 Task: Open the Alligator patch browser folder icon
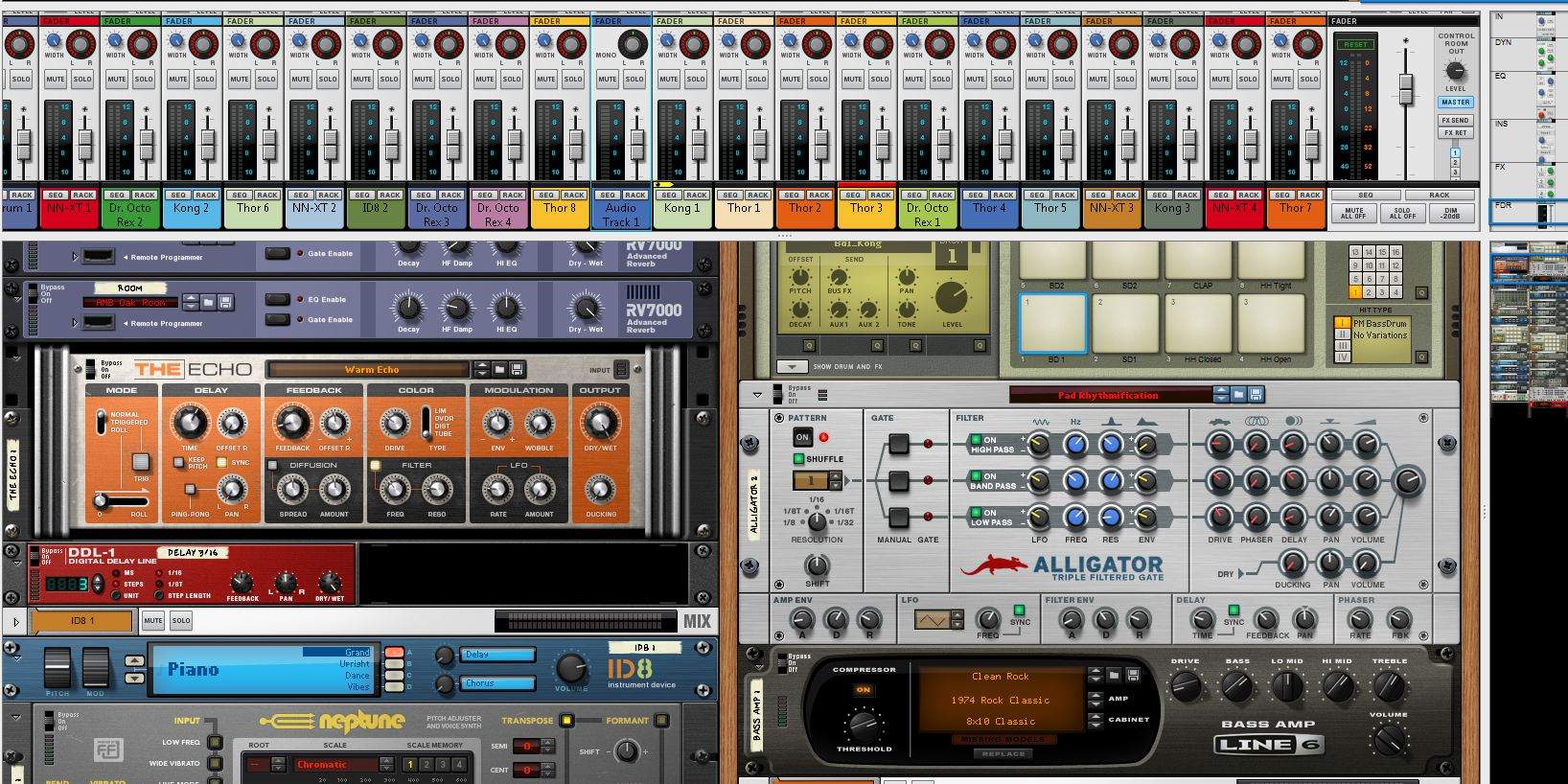[x=1238, y=394]
